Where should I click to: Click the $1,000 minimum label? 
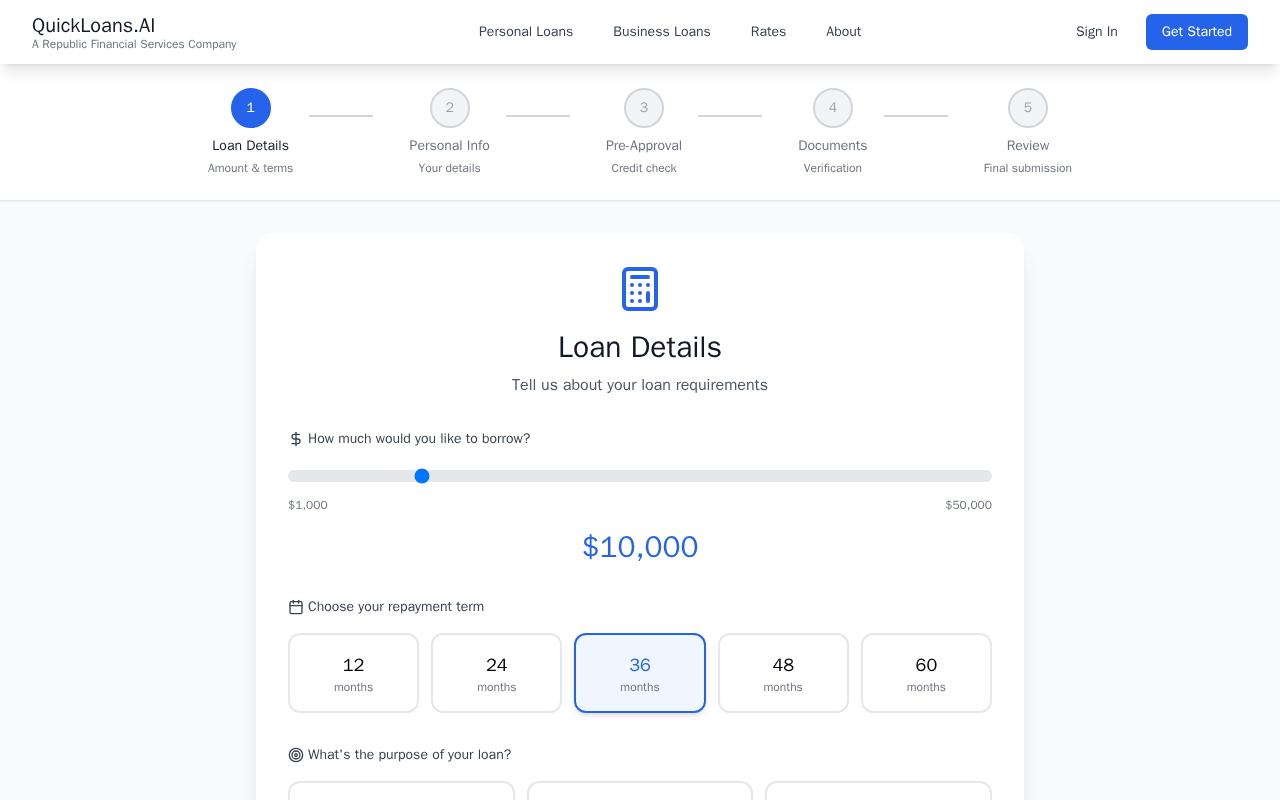coord(308,505)
